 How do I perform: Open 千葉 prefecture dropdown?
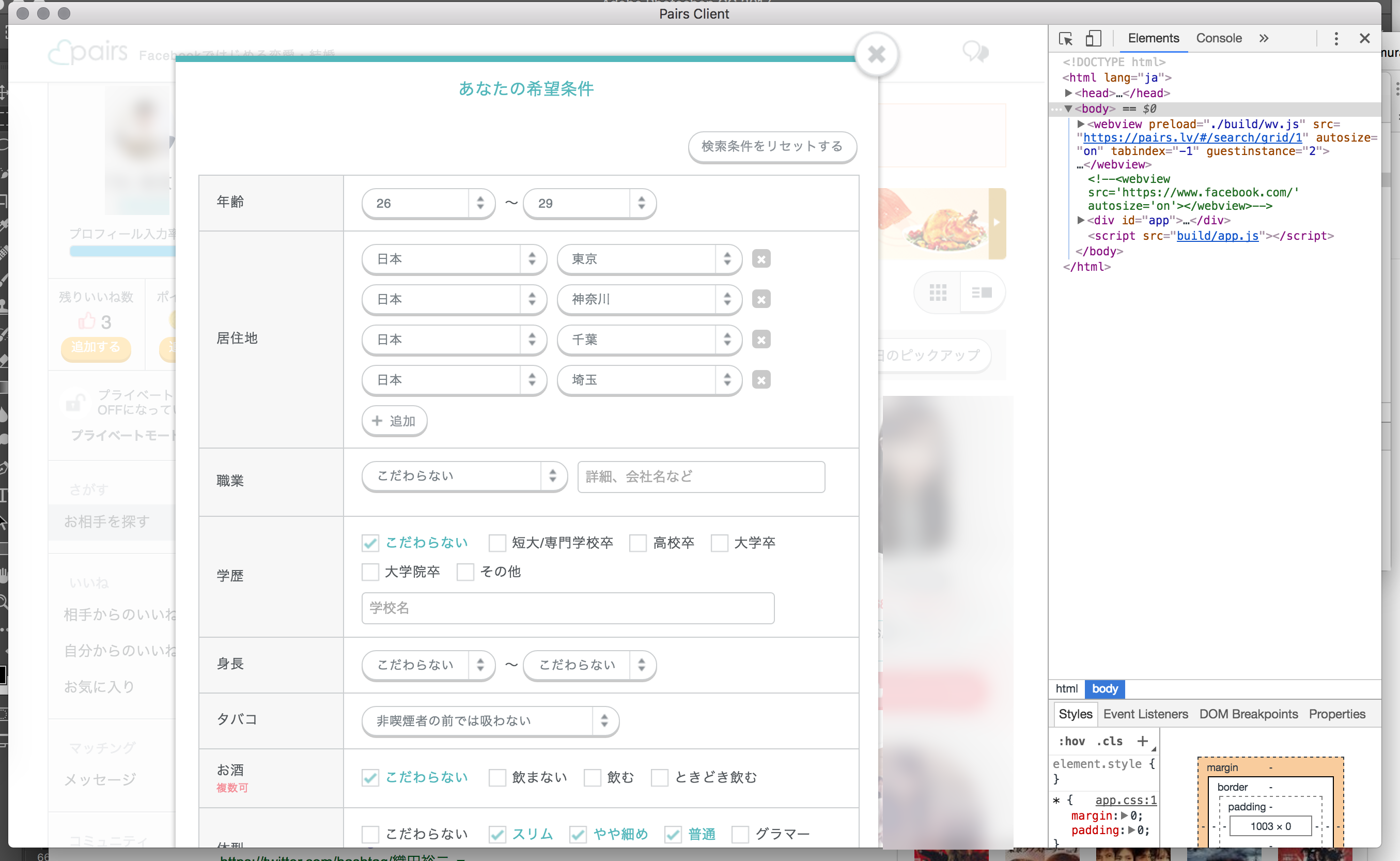coord(649,340)
